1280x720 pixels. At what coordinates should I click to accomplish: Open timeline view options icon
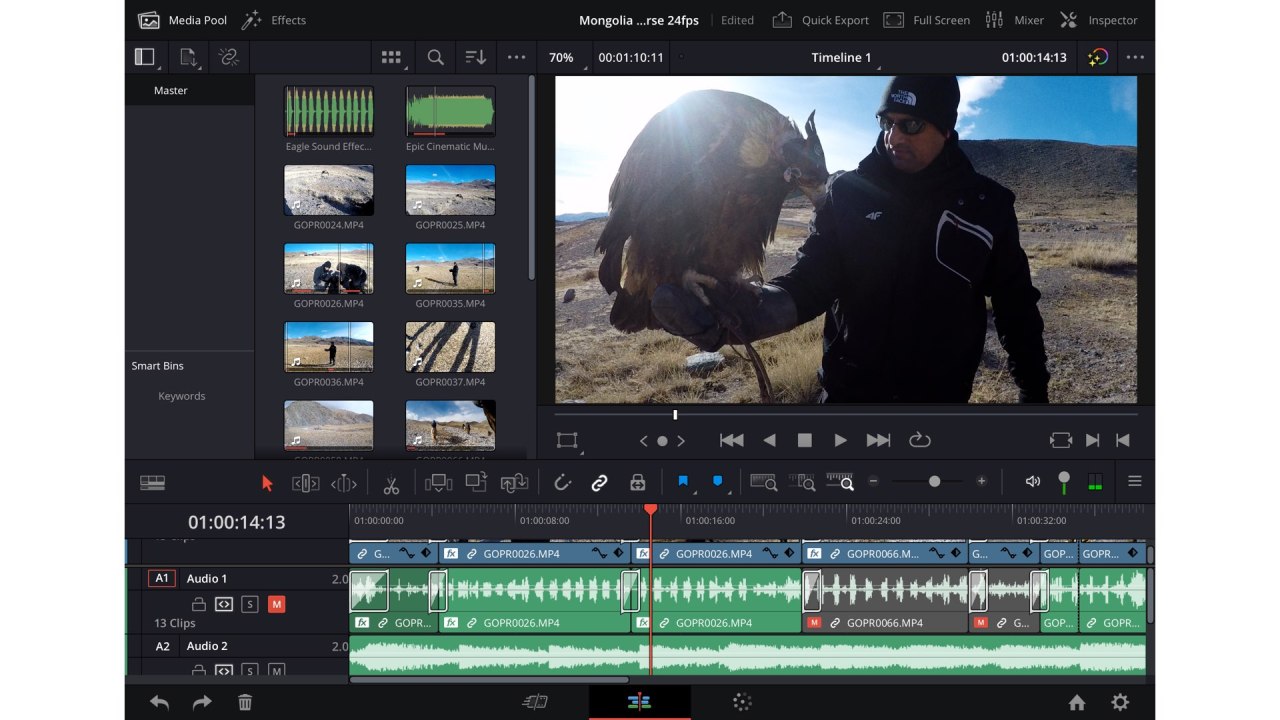point(152,482)
